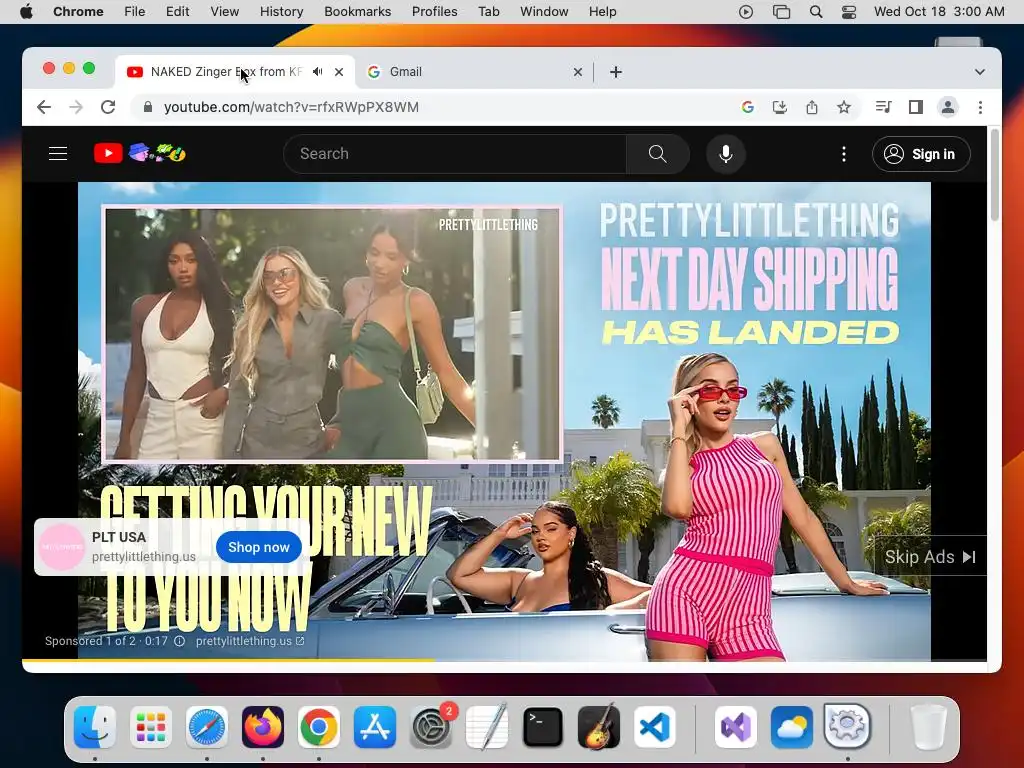Image resolution: width=1024 pixels, height=768 pixels.
Task: Install app via address bar download icon
Action: [780, 107]
